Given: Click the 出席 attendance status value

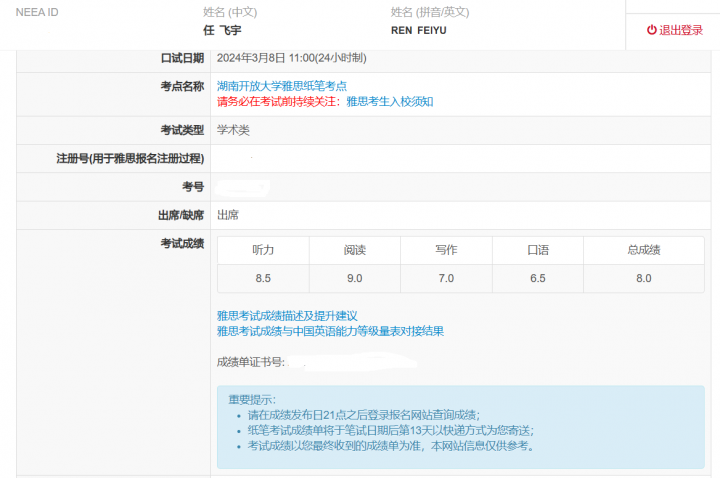Looking at the screenshot, I should [228, 214].
